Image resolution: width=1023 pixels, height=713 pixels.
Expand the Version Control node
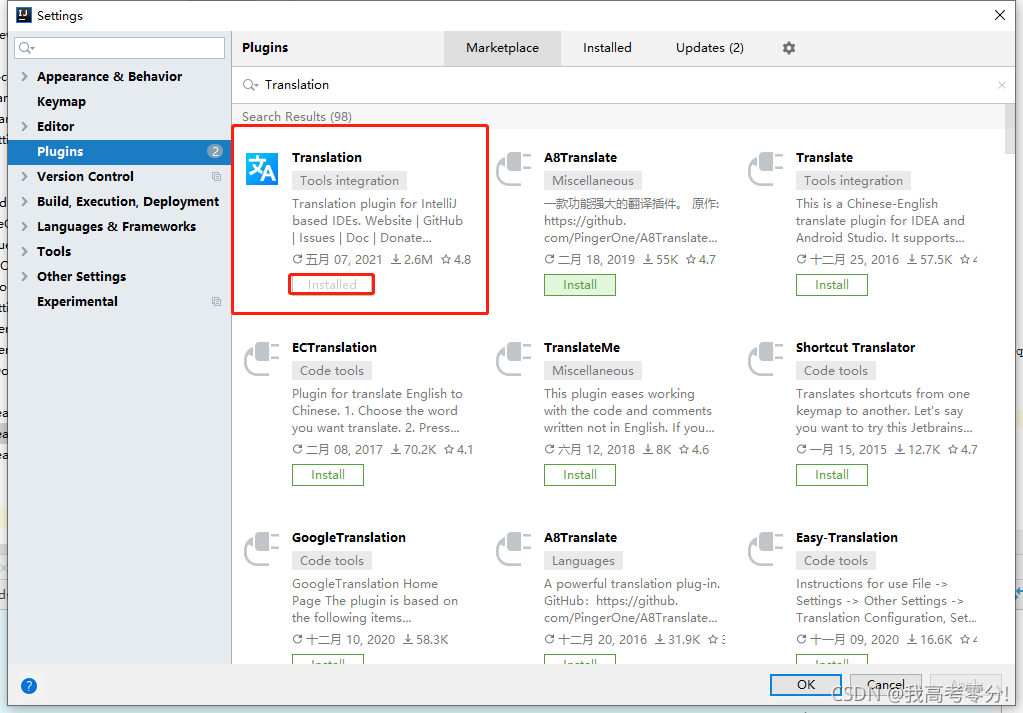tap(24, 177)
